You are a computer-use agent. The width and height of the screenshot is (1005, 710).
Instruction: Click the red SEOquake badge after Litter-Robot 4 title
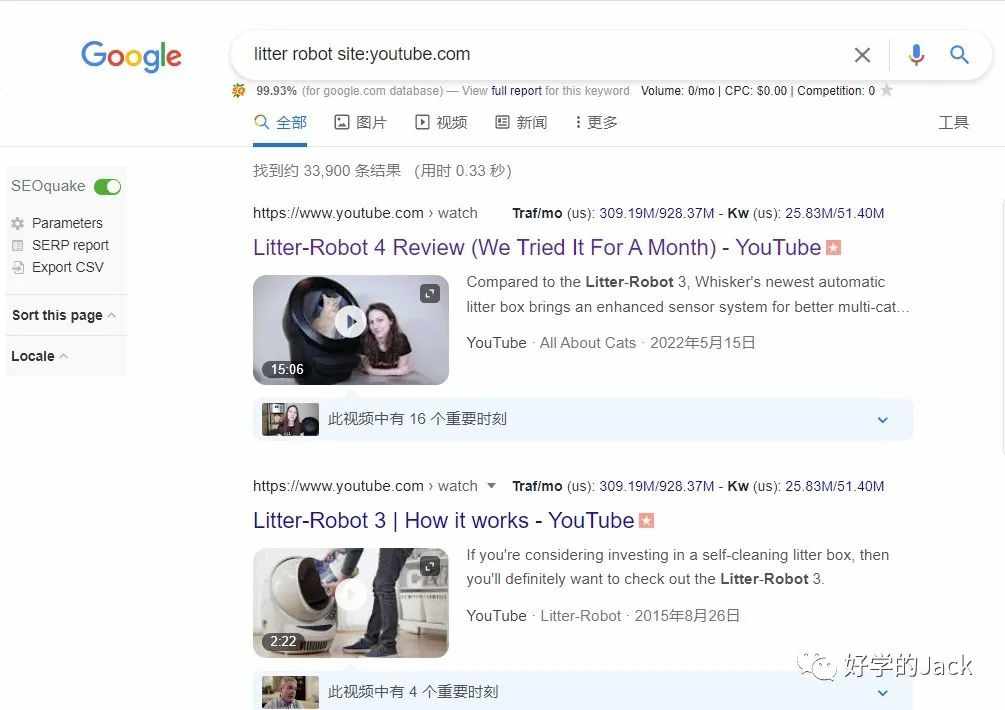pos(833,247)
